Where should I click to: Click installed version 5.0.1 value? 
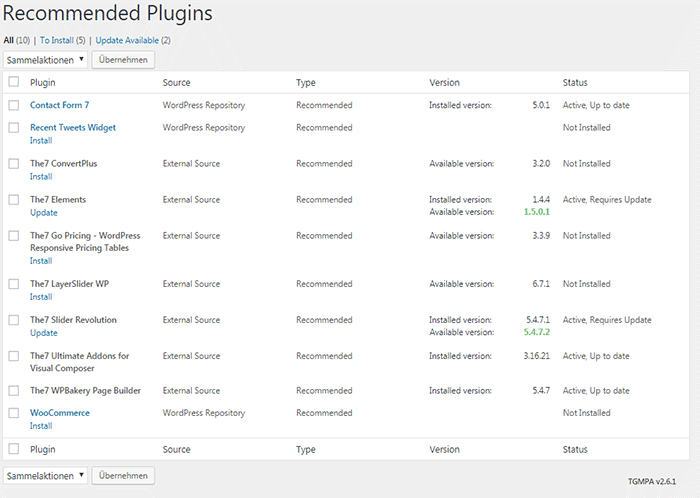pyautogui.click(x=541, y=105)
